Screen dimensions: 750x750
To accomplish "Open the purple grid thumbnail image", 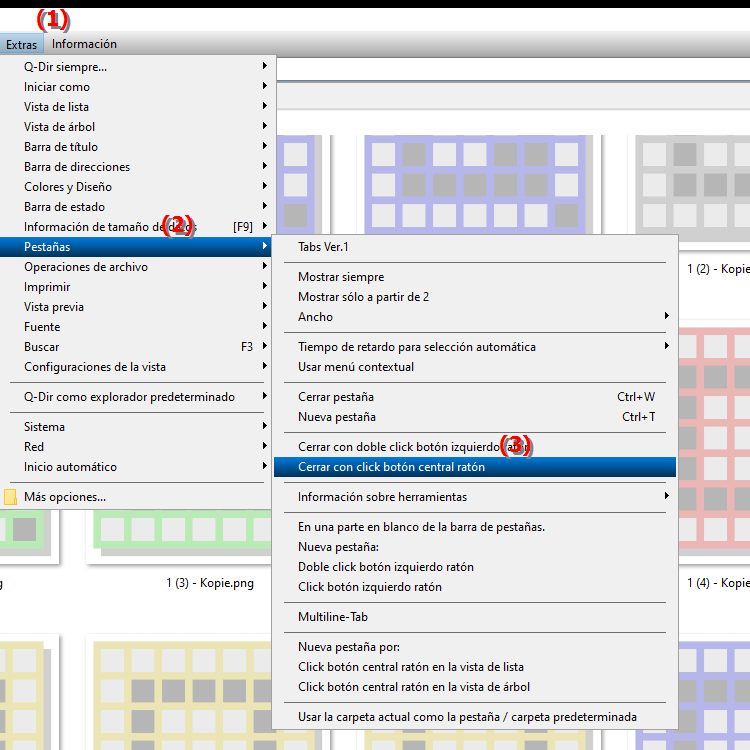I will (478, 184).
